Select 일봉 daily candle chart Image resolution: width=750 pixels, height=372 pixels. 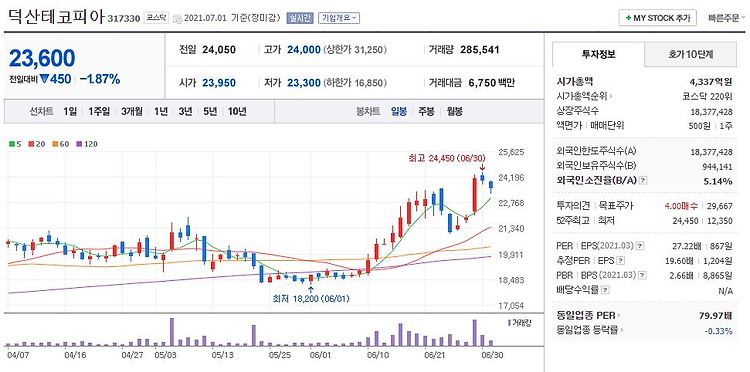399,111
